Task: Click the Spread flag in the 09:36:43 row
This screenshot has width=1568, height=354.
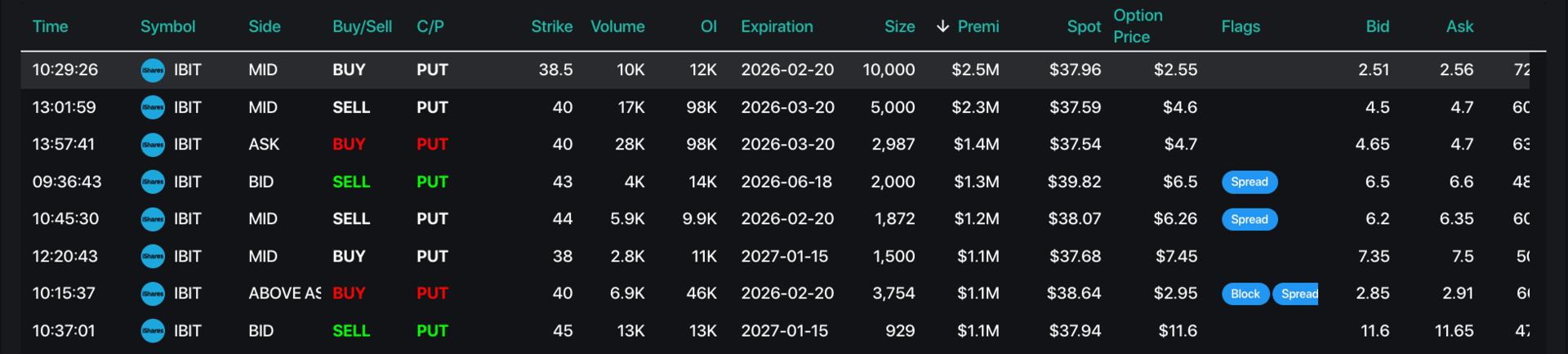Action: coord(1249,182)
